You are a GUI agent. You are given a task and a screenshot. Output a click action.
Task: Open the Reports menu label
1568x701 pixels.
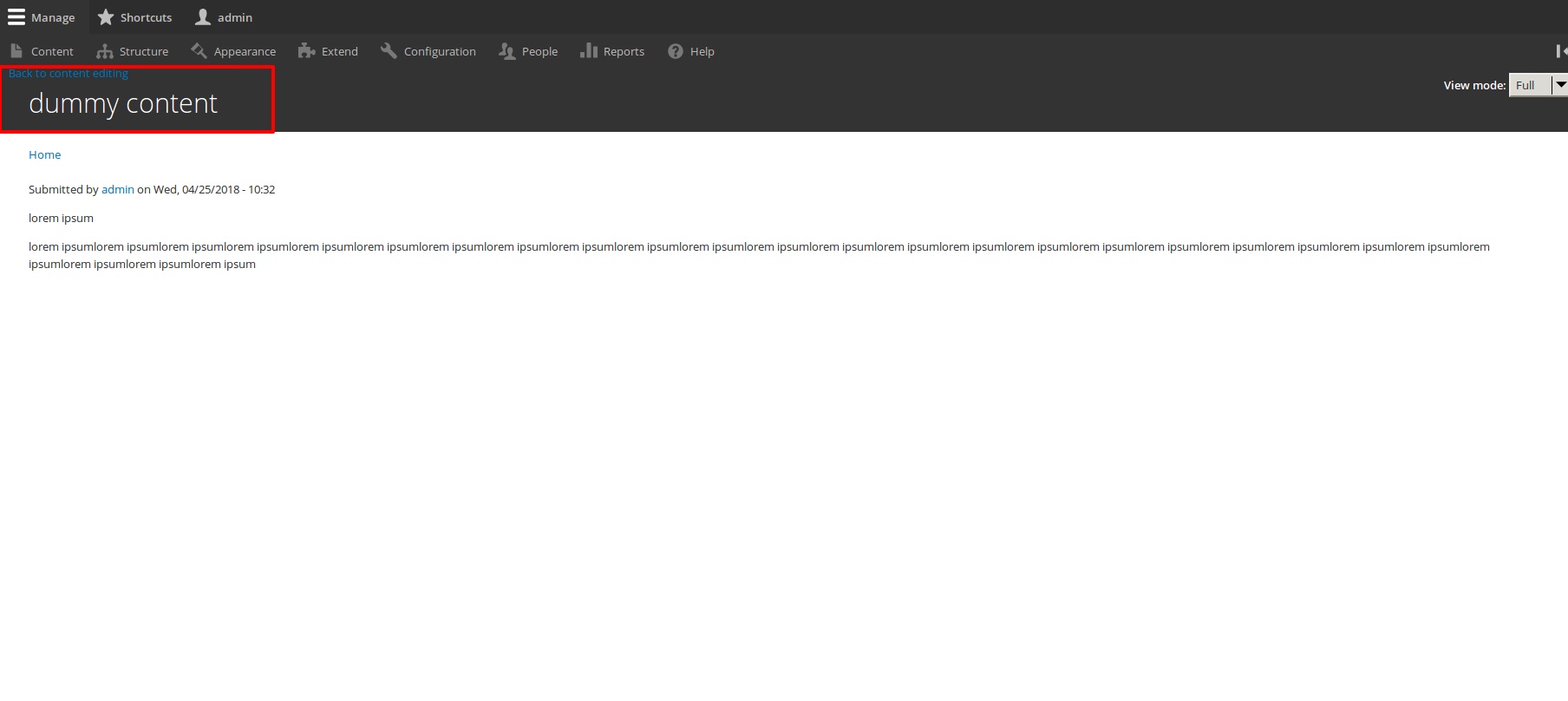point(624,51)
